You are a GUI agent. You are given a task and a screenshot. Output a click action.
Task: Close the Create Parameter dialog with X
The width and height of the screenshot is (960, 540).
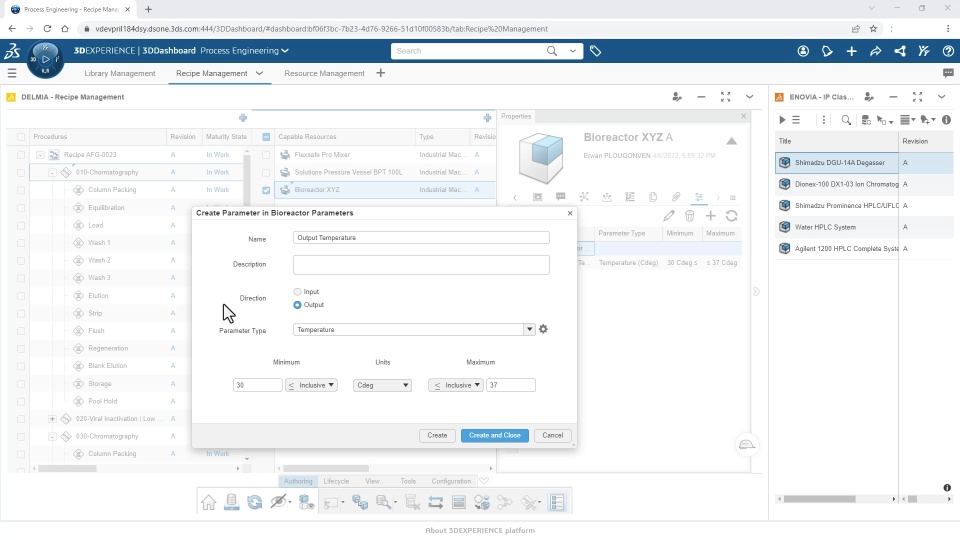pyautogui.click(x=570, y=213)
